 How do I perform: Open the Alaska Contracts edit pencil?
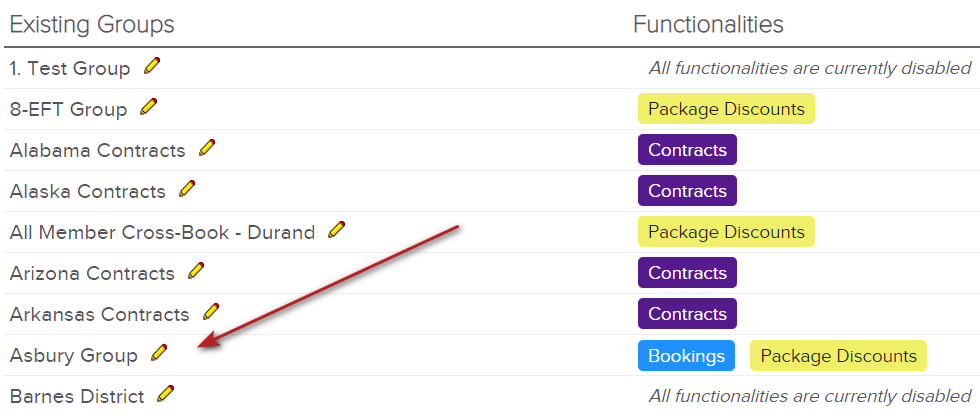(187, 189)
